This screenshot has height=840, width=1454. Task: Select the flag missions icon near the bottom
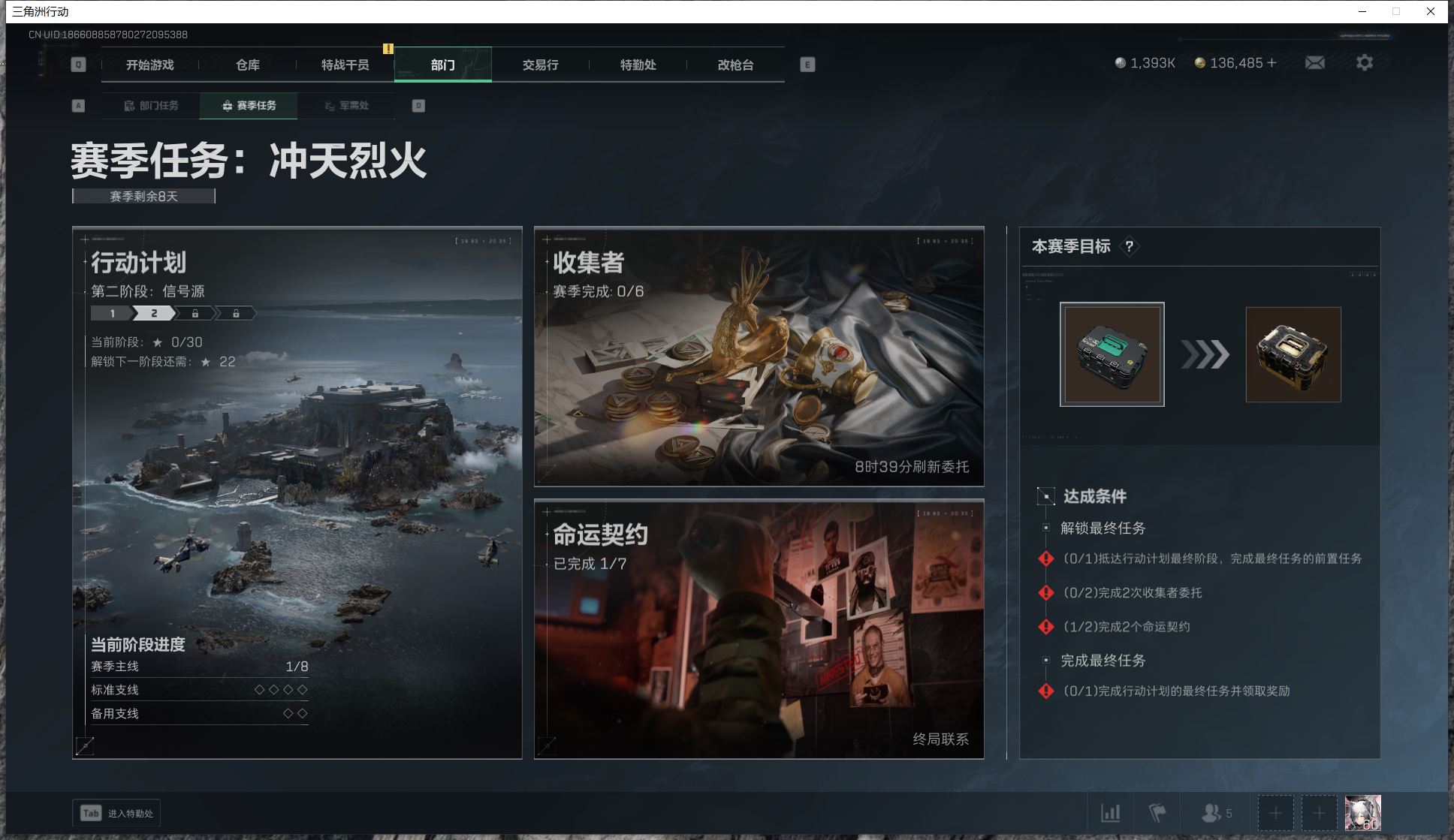pyautogui.click(x=1157, y=813)
